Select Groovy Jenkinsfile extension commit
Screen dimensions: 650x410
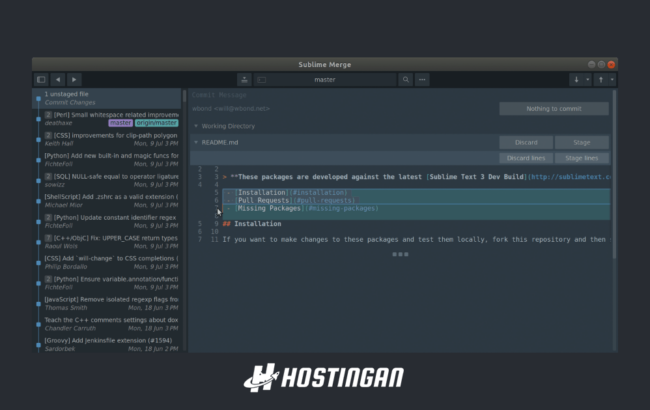[107, 344]
